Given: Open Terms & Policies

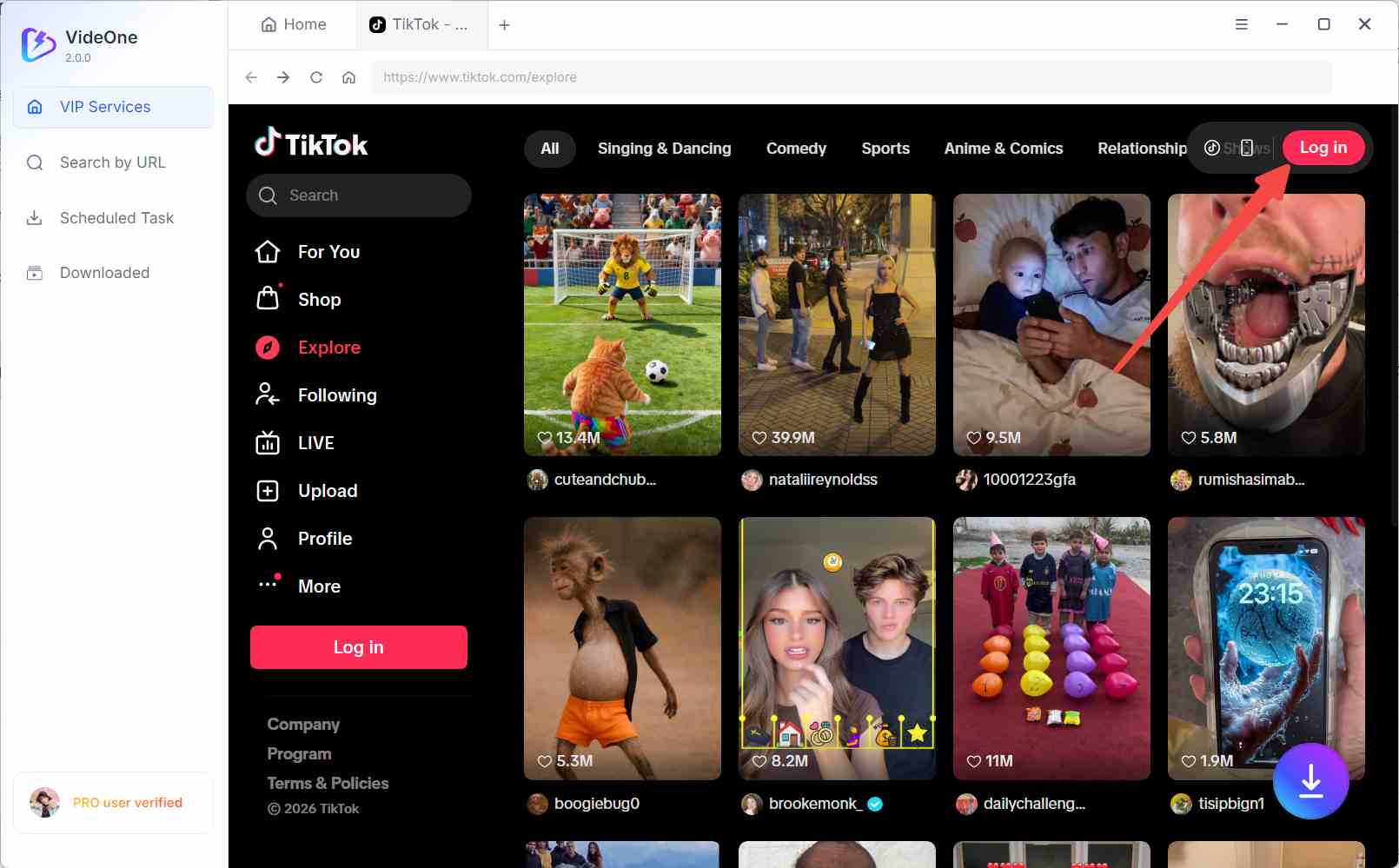Looking at the screenshot, I should (328, 782).
